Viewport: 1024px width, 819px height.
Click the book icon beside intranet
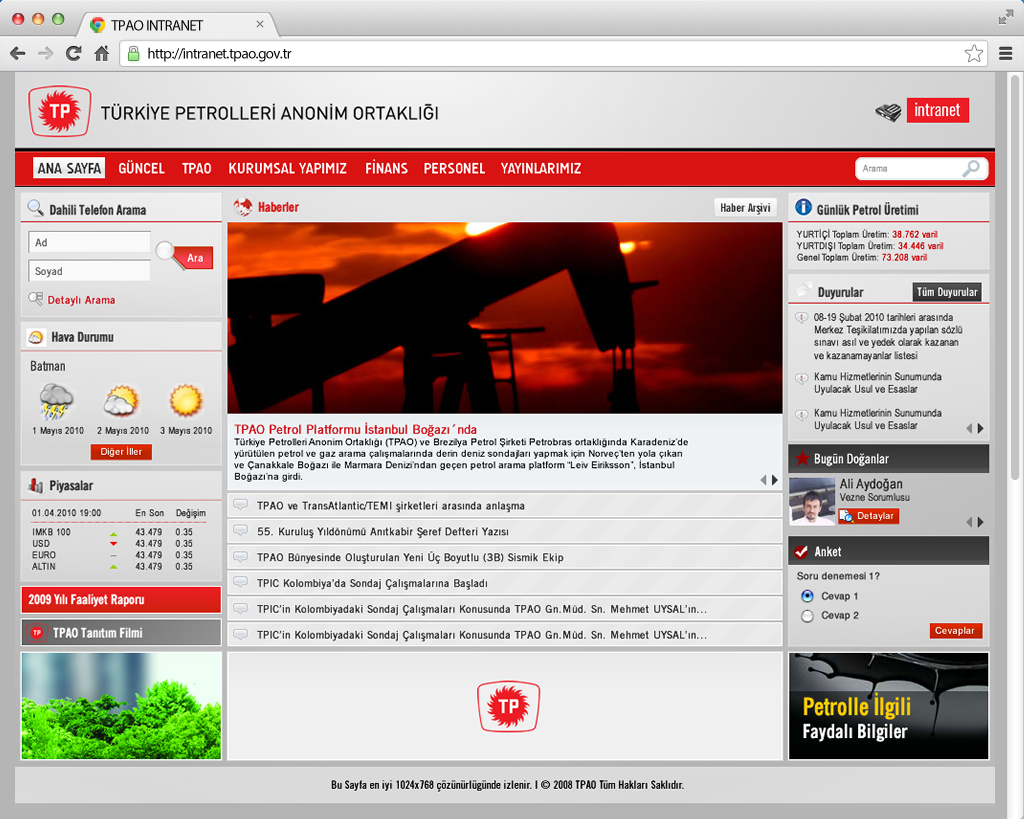[888, 112]
